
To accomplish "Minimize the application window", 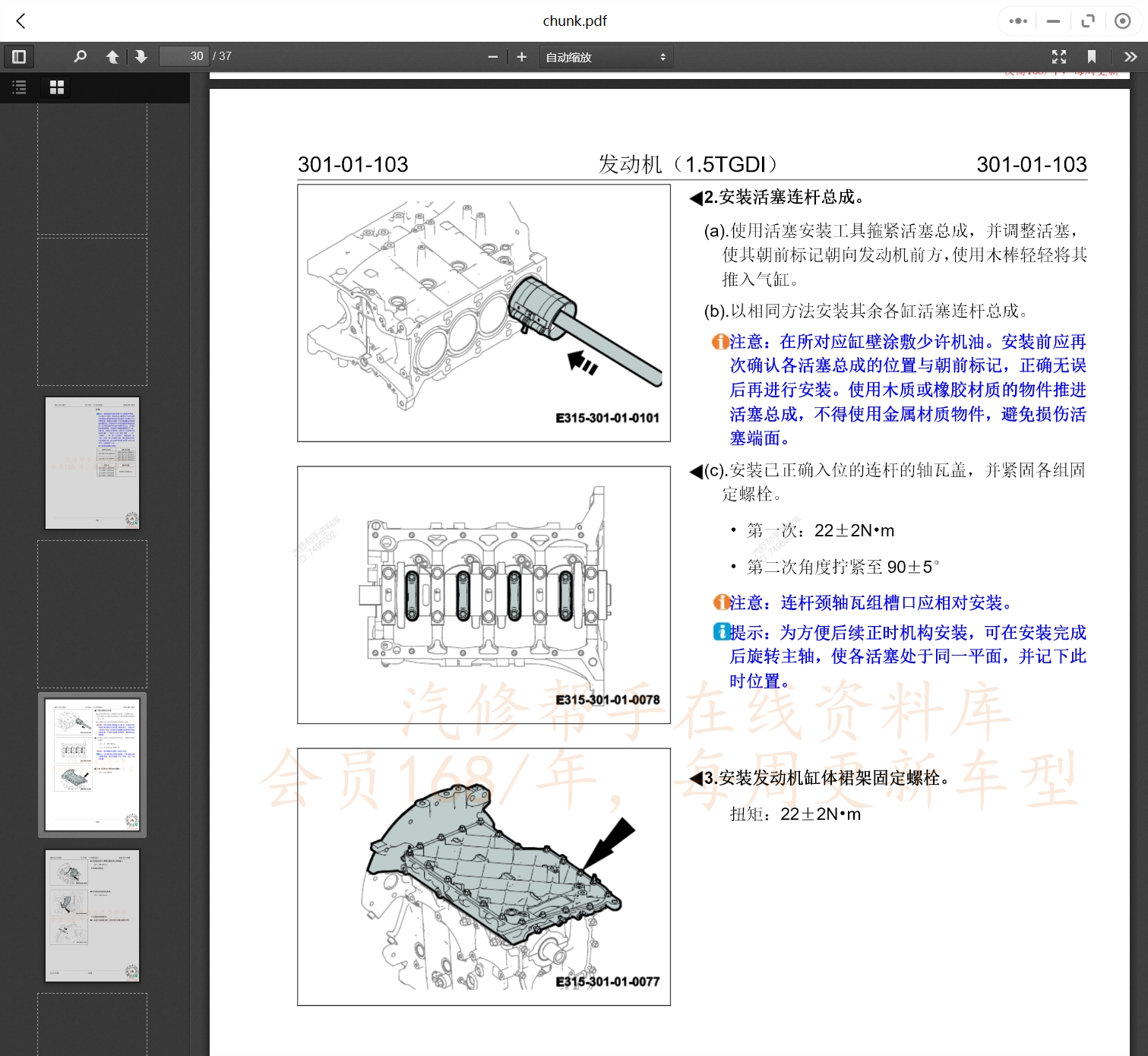I will pyautogui.click(x=1053, y=21).
